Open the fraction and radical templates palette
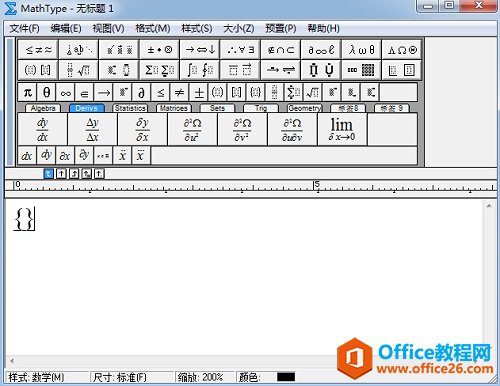The width and height of the screenshot is (500, 386). (79, 70)
